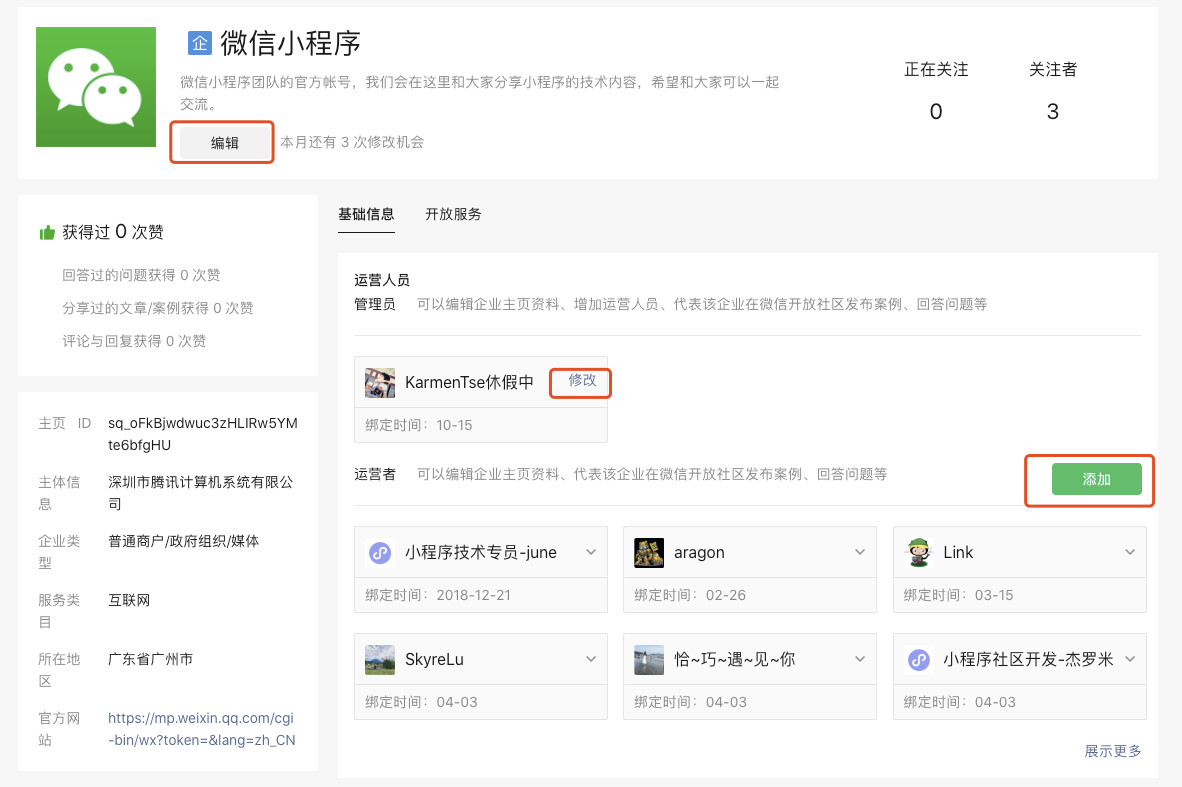Click the 展示更多 link

coord(1113,751)
